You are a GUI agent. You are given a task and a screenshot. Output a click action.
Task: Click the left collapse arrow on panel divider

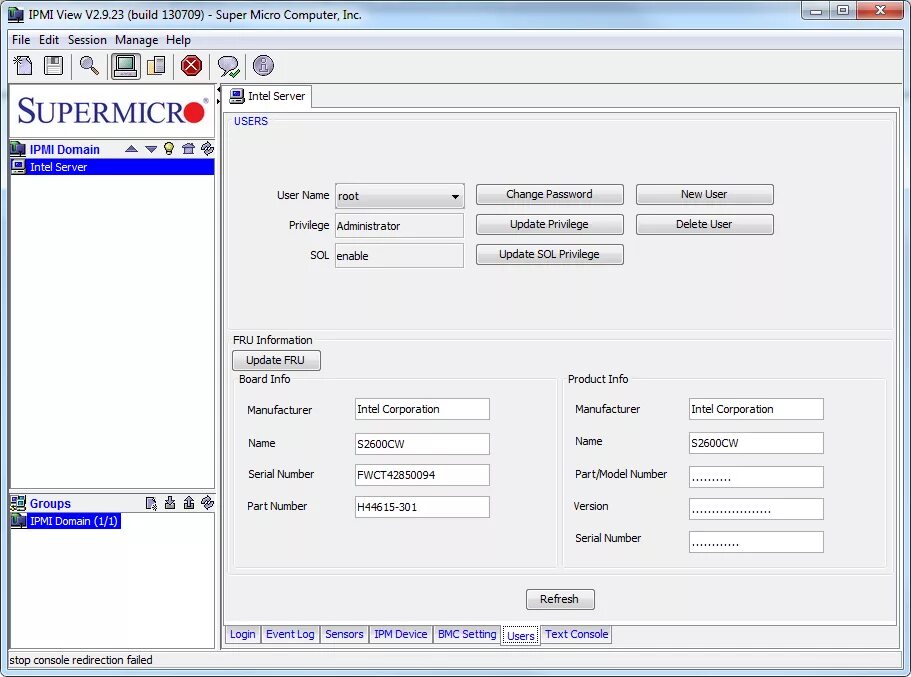(x=219, y=89)
